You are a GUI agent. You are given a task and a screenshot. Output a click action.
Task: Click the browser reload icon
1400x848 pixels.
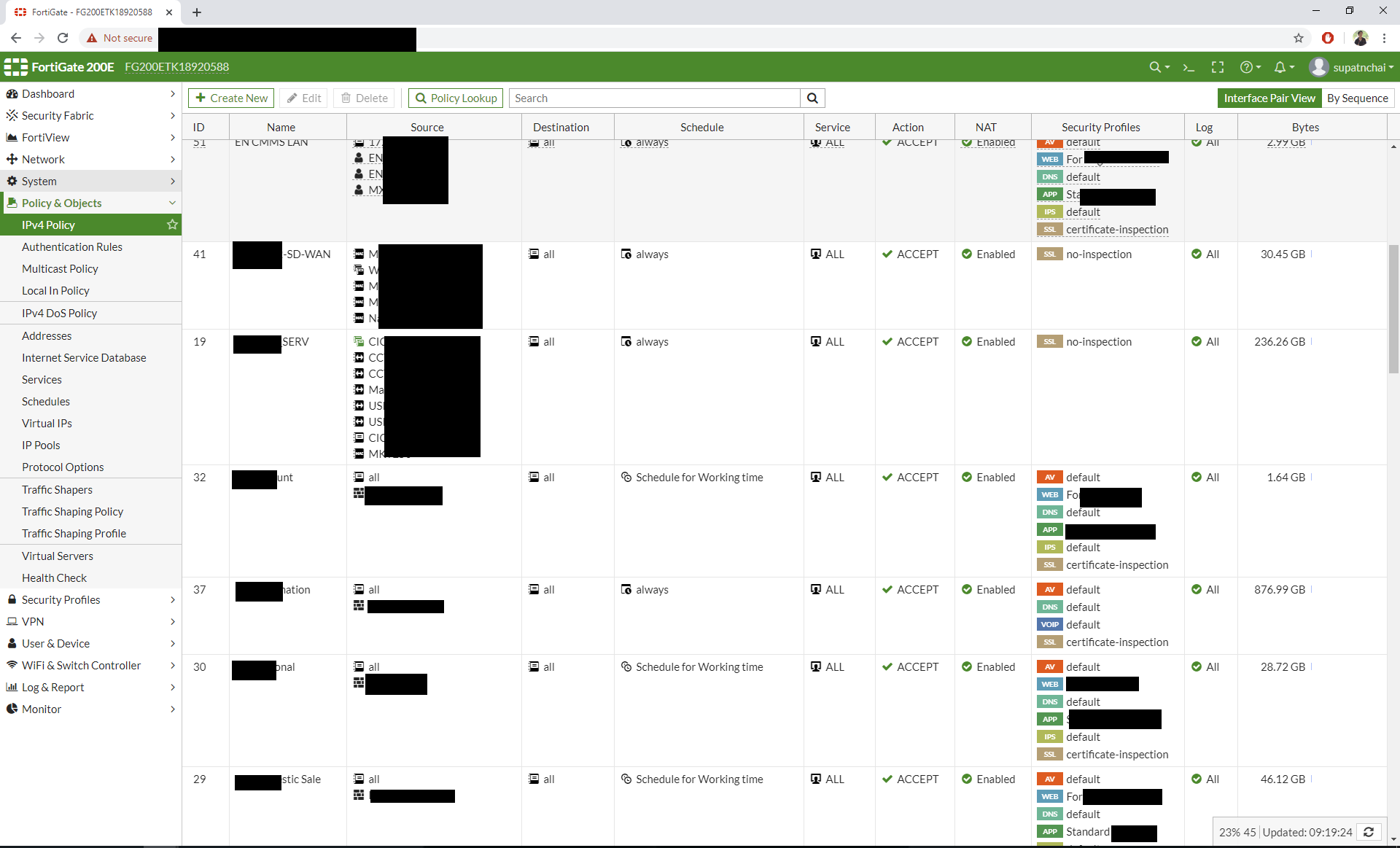point(63,38)
